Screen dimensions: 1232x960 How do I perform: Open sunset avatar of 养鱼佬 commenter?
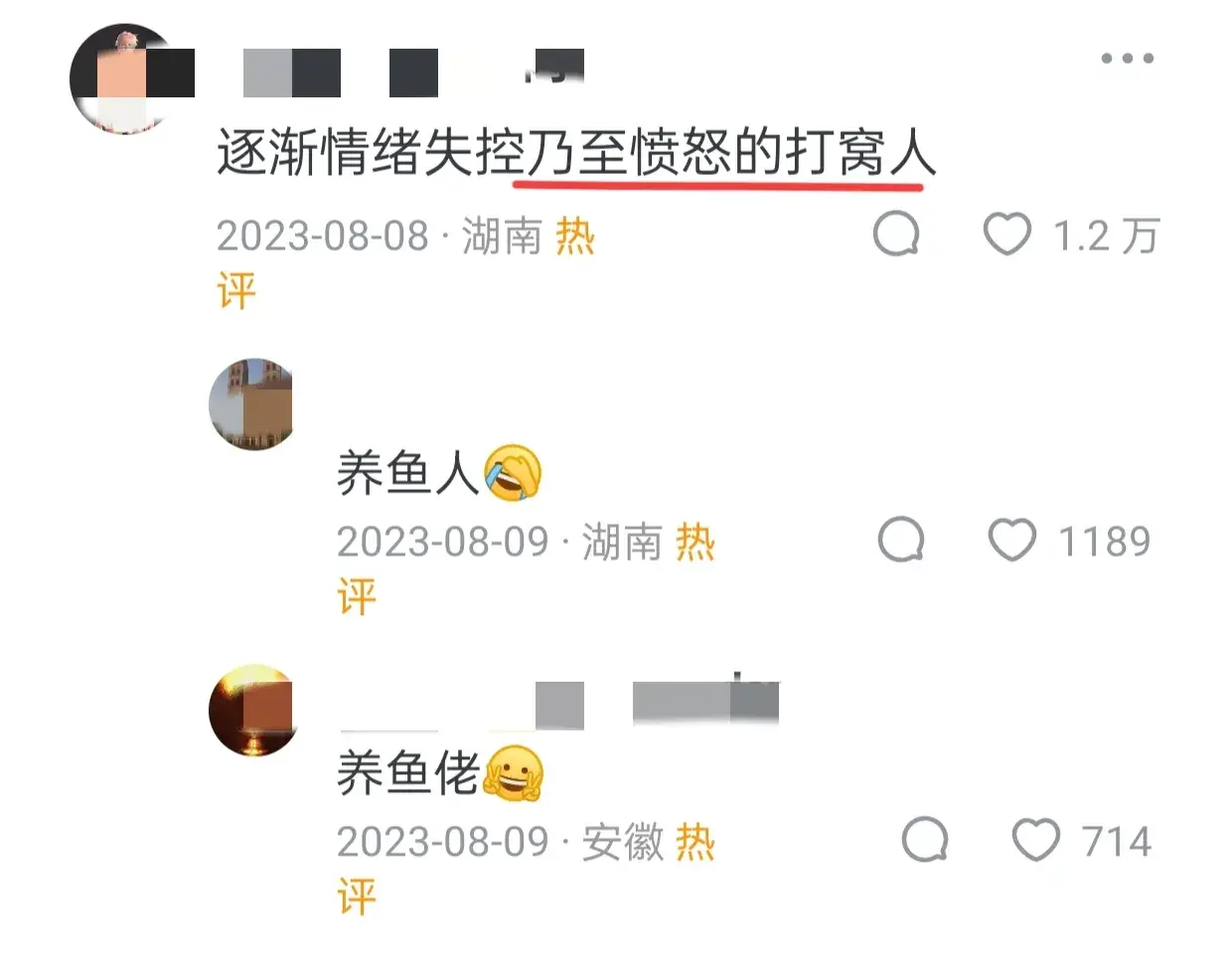[253, 710]
